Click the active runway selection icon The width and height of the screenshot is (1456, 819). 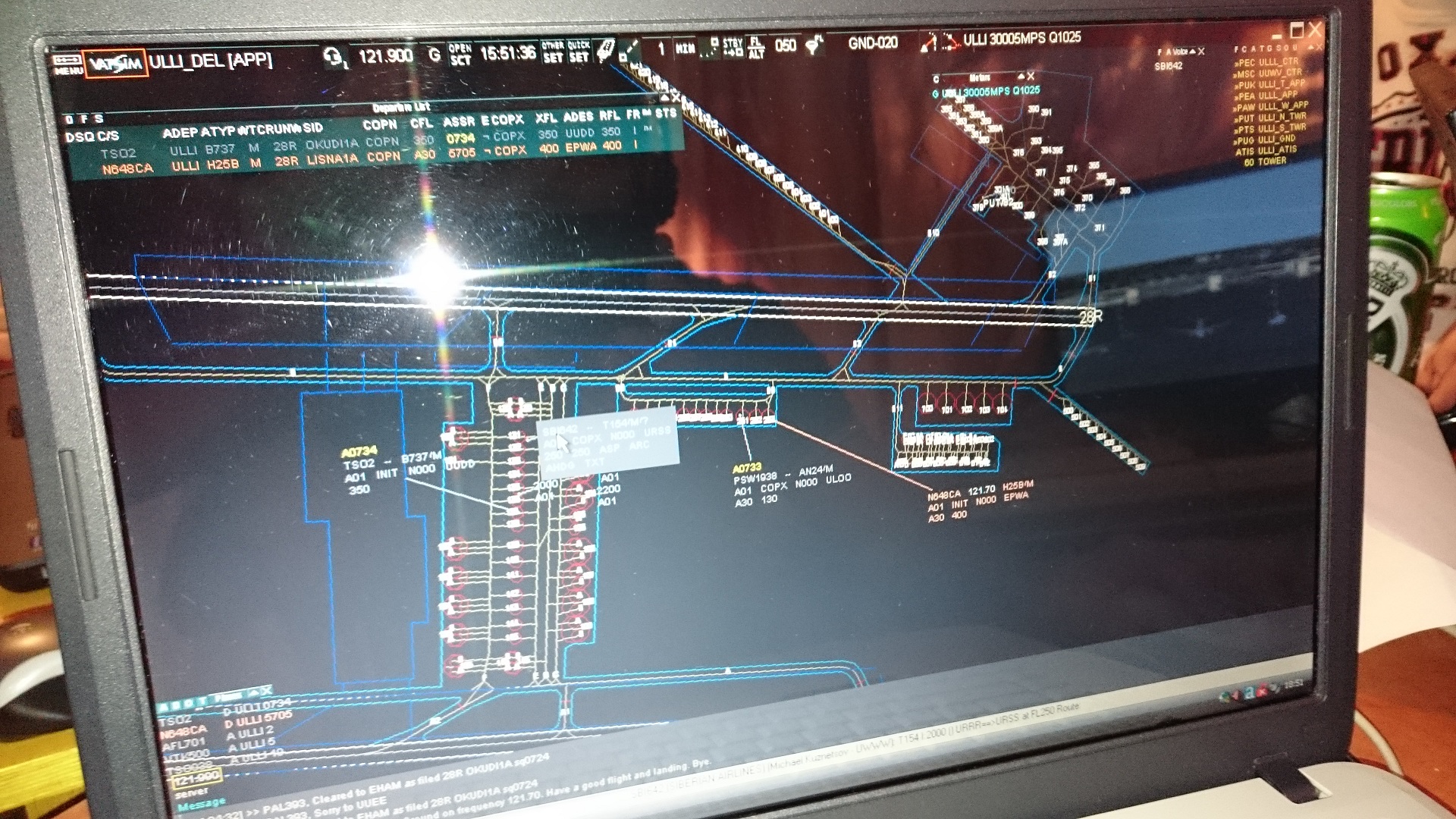pyautogui.click(x=927, y=42)
